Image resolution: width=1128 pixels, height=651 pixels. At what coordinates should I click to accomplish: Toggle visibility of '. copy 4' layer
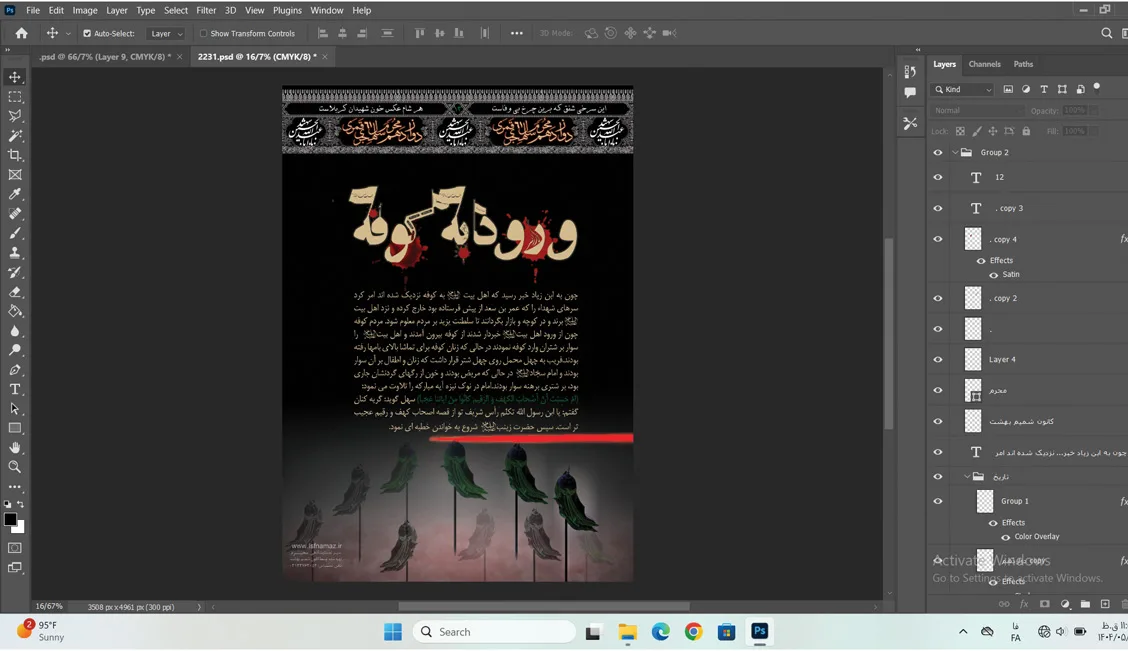[937, 239]
